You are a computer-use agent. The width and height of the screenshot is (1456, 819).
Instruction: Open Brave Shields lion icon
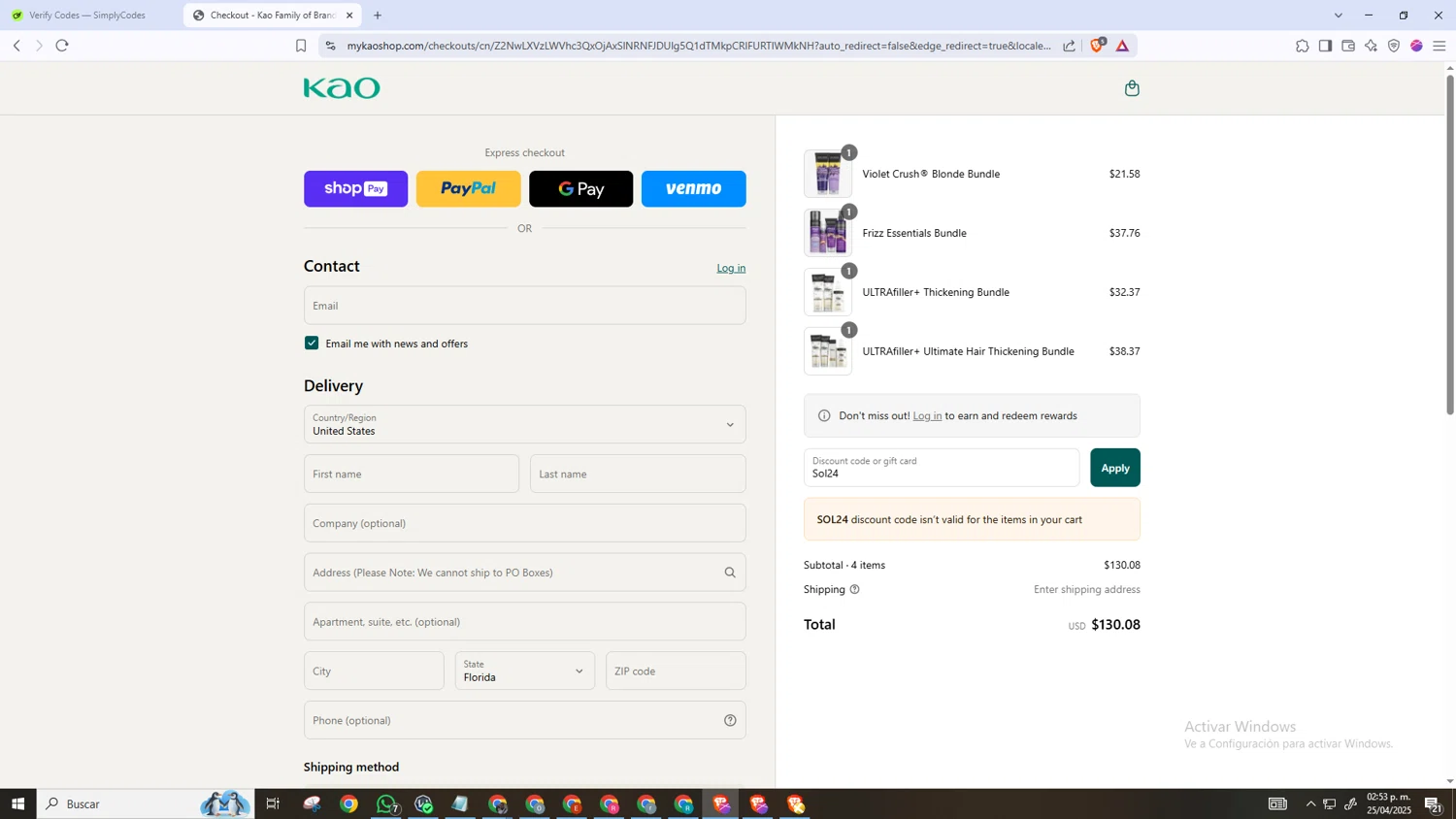click(1098, 45)
